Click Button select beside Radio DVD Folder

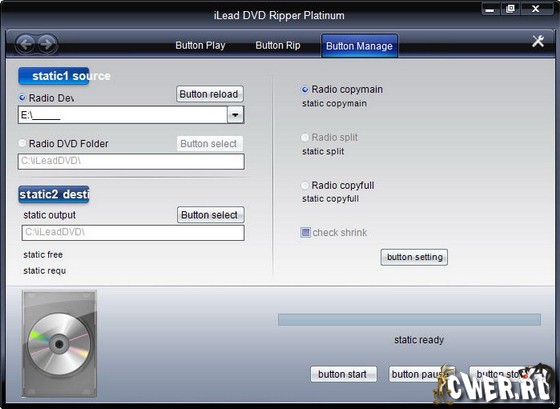(x=210, y=144)
